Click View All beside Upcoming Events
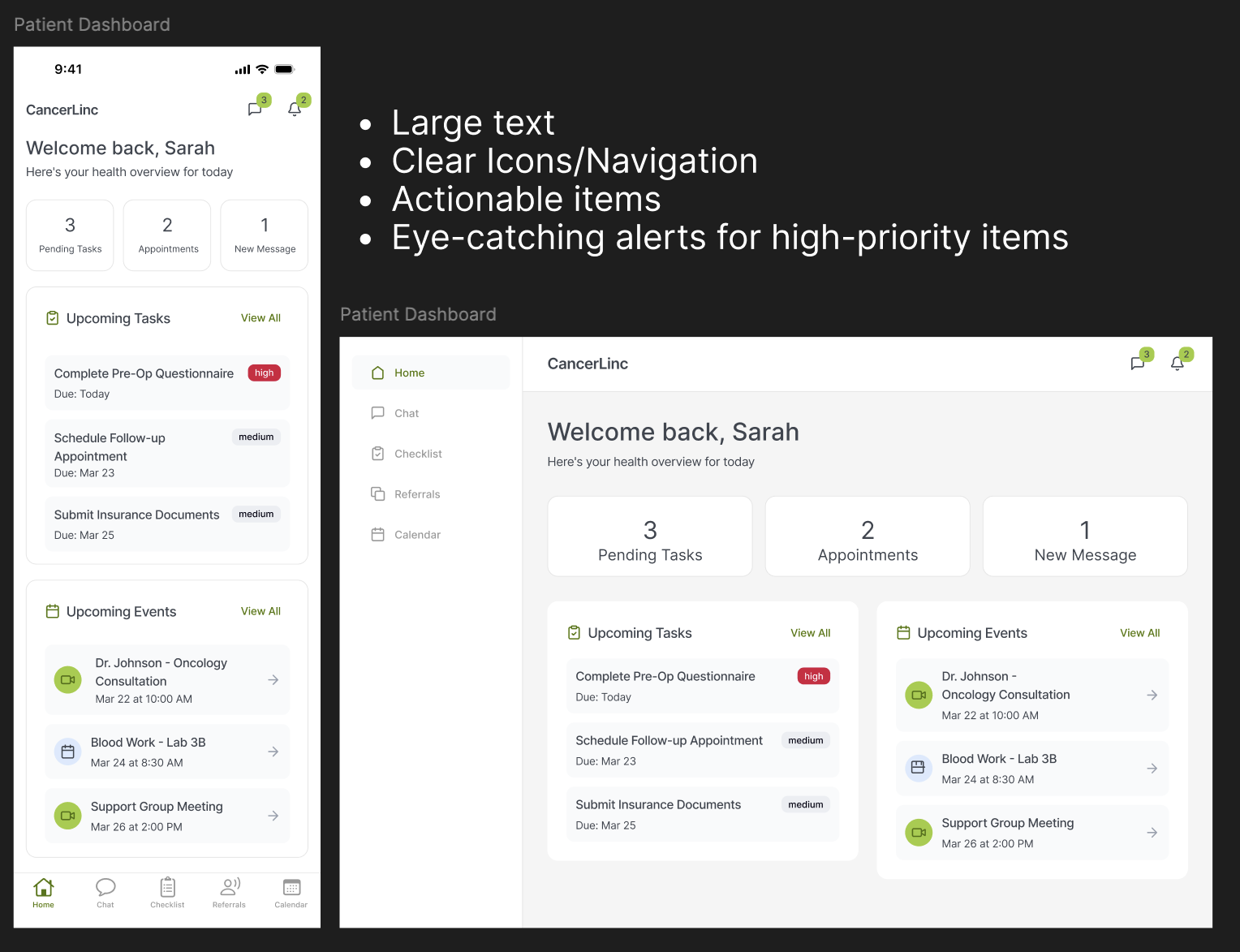 [1139, 633]
